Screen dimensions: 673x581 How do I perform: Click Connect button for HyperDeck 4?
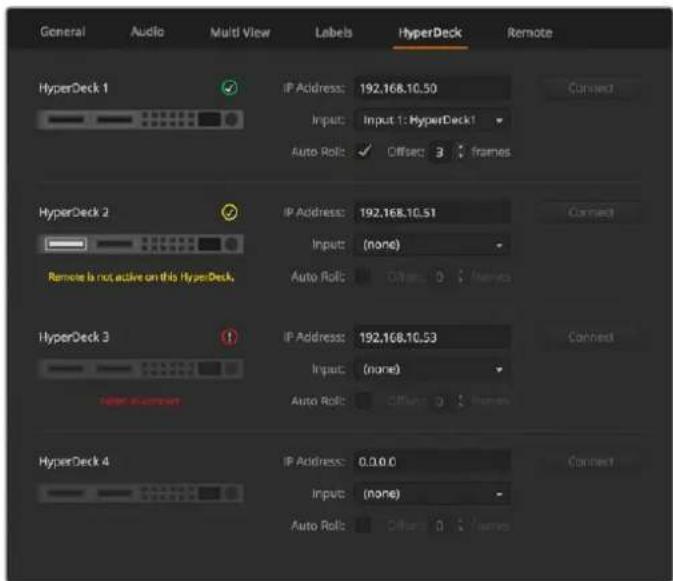coord(591,462)
